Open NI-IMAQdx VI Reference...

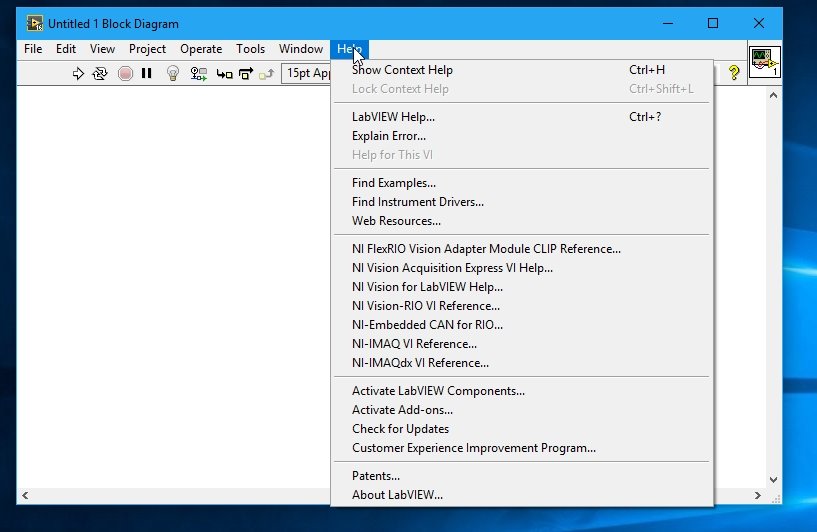click(x=522, y=363)
